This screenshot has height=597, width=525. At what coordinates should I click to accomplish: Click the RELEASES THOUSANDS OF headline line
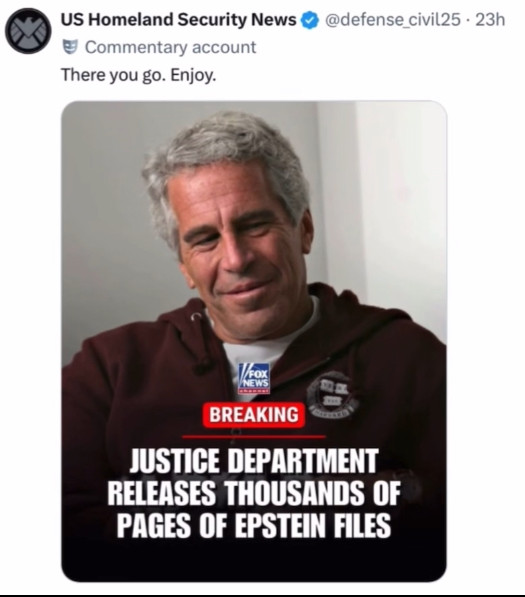[x=254, y=493]
